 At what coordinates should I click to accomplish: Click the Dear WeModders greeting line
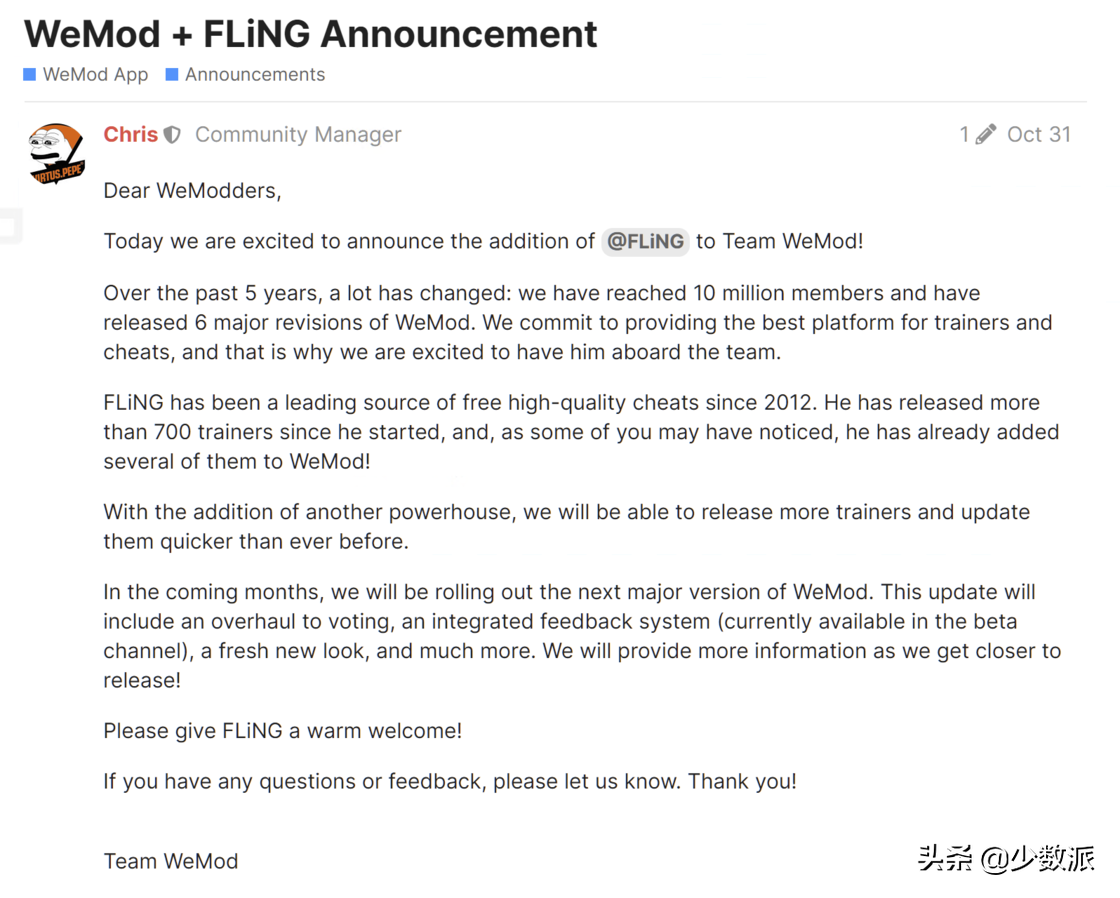pos(192,191)
